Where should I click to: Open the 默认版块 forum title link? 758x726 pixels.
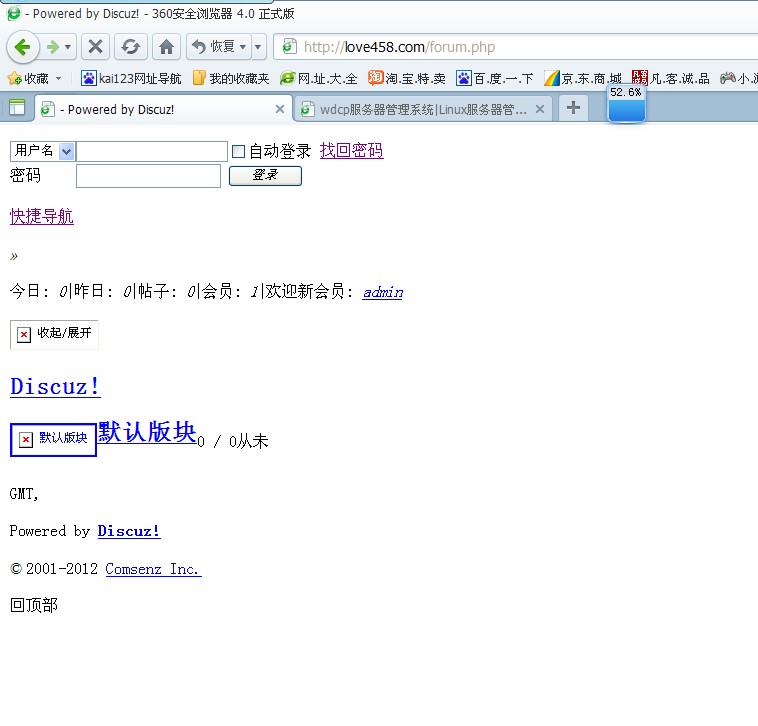(x=146, y=432)
